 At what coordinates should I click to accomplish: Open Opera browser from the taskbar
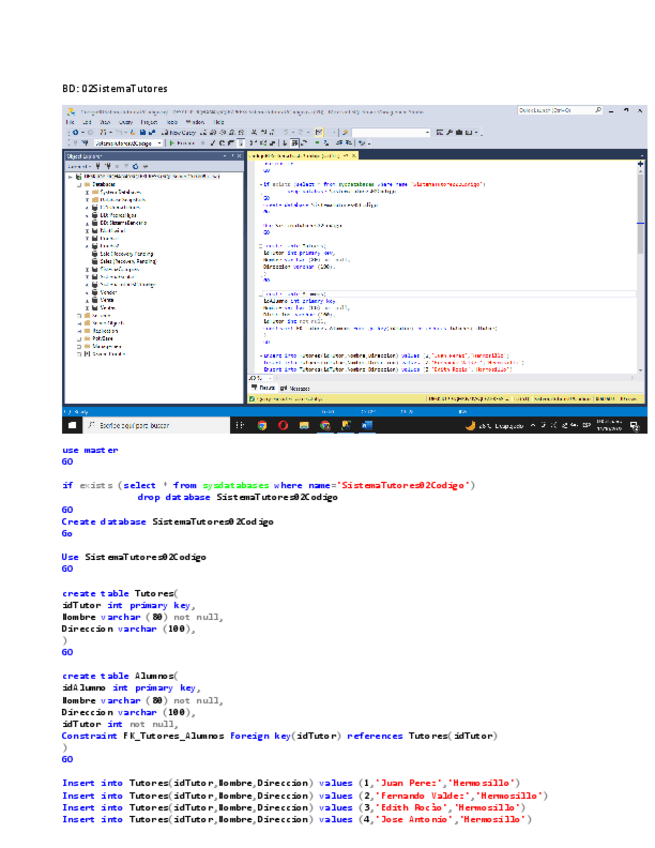[x=283, y=424]
